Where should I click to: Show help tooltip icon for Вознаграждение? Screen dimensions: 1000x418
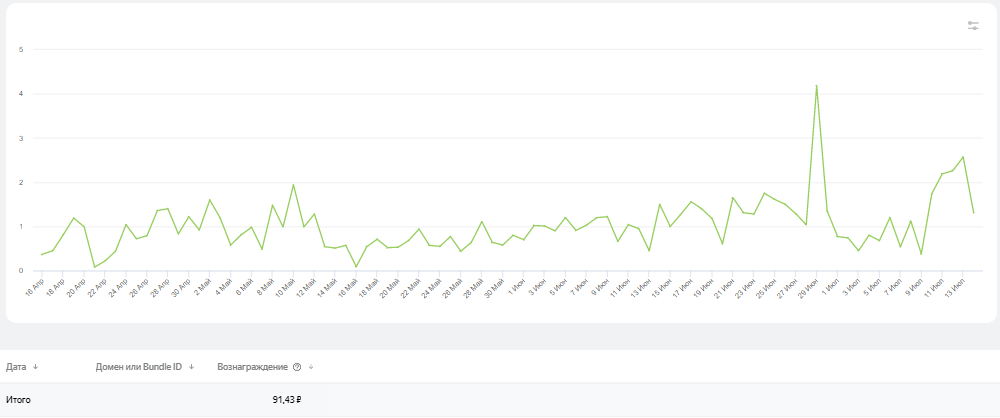click(297, 367)
